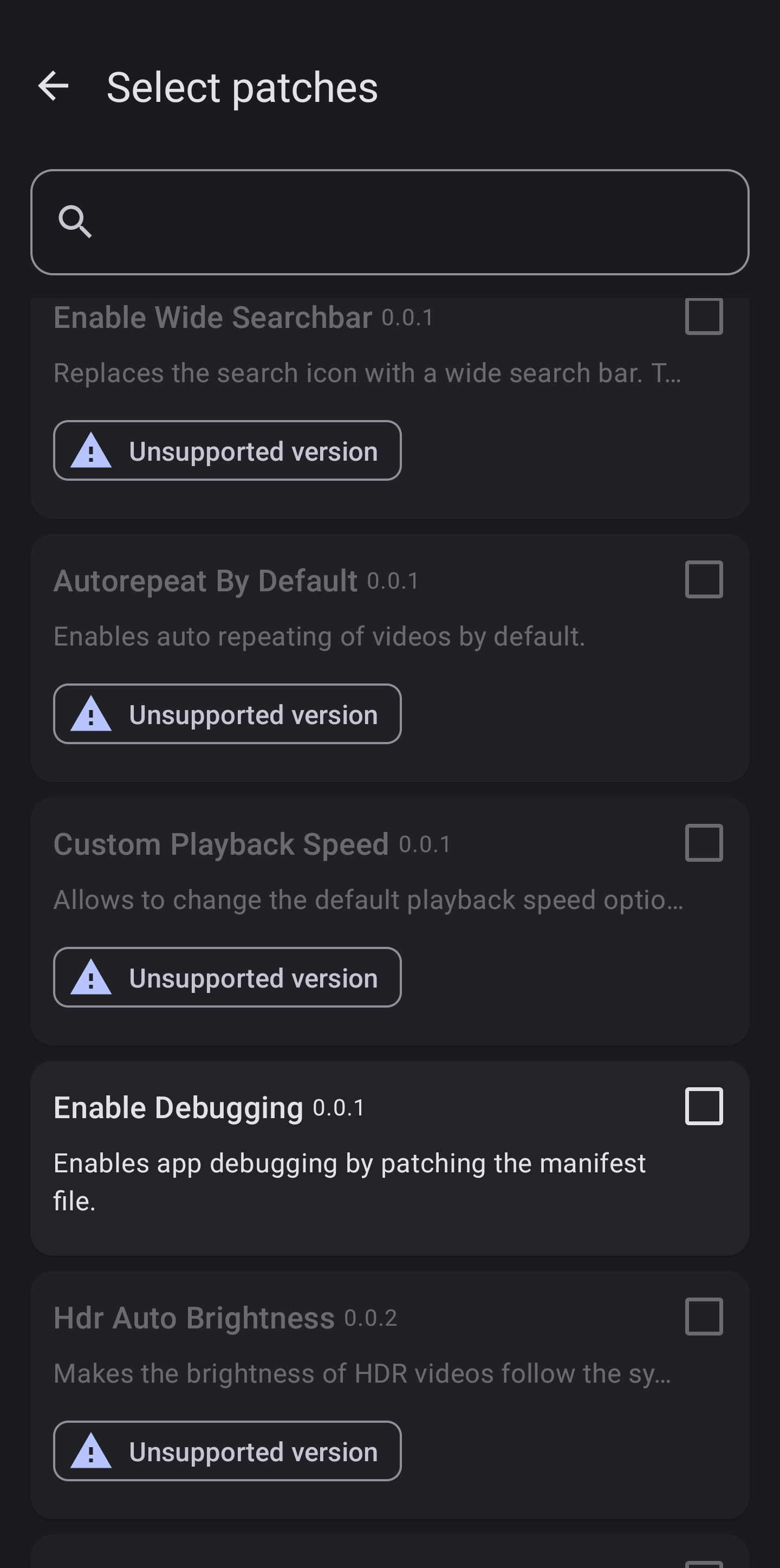This screenshot has height=1568, width=780.
Task: Enable the Custom Playback Speed checkbox
Action: pyautogui.click(x=704, y=844)
